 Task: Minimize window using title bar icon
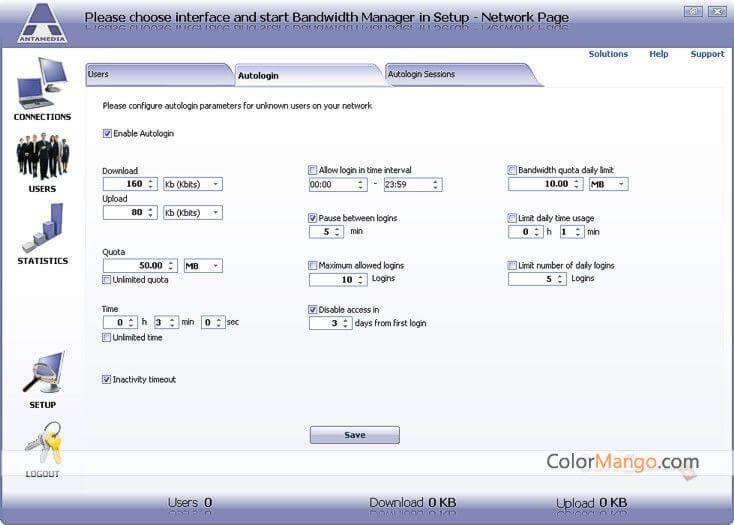[692, 12]
